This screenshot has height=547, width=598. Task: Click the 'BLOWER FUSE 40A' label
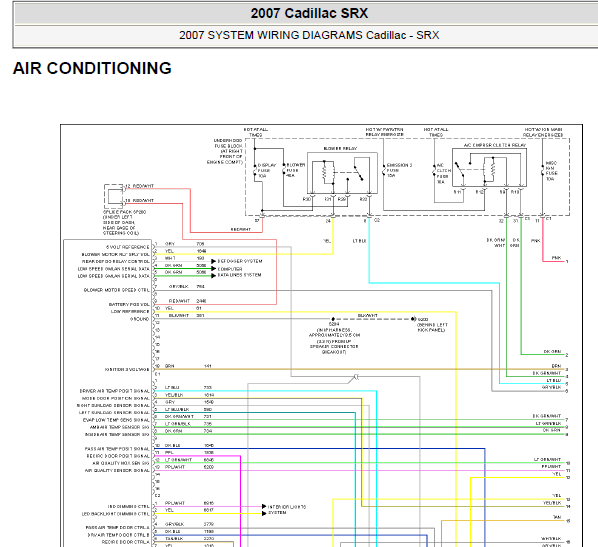pos(295,170)
